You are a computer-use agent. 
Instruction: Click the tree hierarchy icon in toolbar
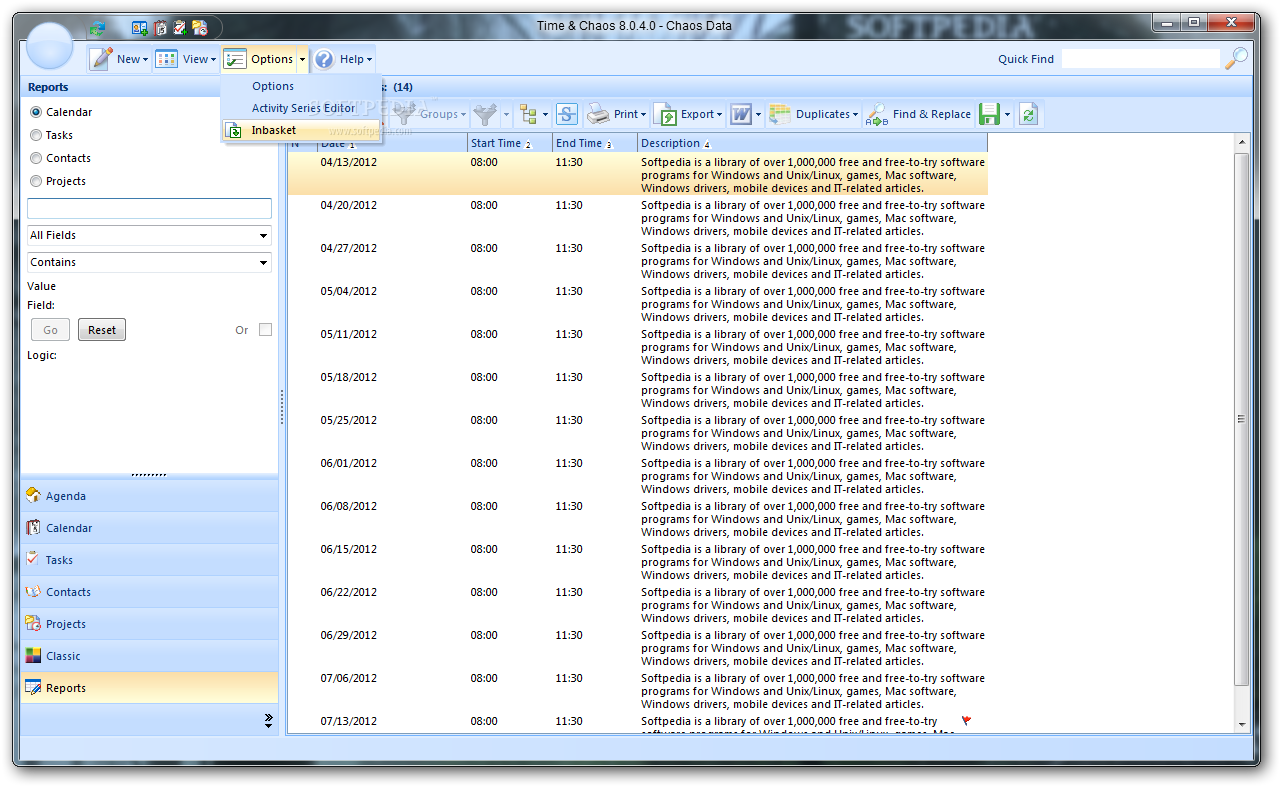(528, 114)
